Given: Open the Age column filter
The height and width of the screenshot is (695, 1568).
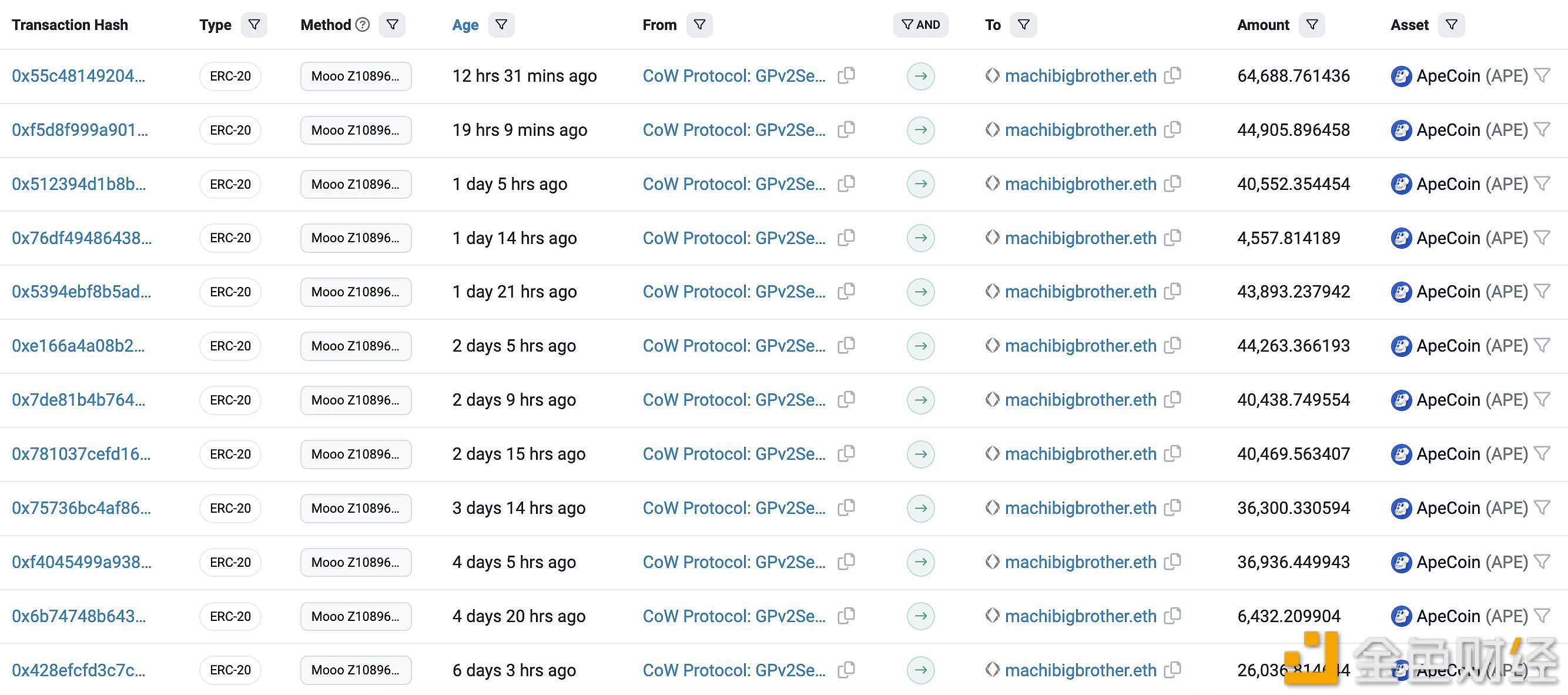Looking at the screenshot, I should click(x=501, y=25).
